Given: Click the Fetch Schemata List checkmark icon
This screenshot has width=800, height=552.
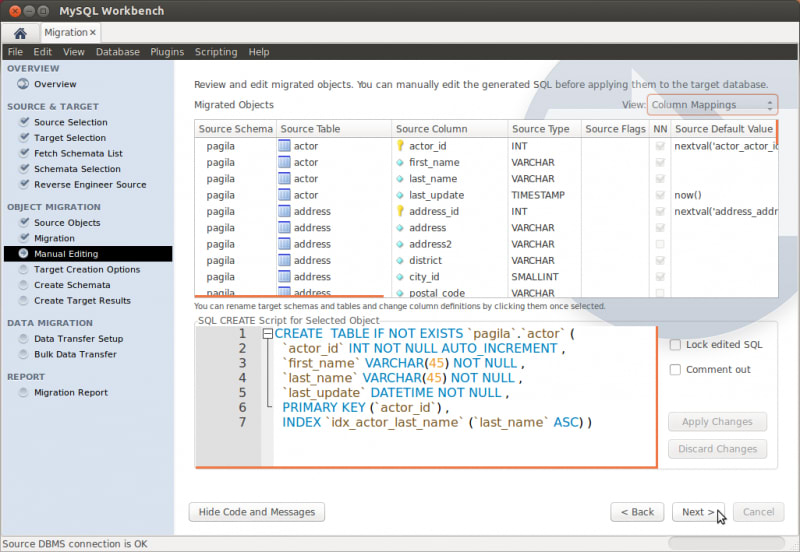Looking at the screenshot, I should [24, 153].
